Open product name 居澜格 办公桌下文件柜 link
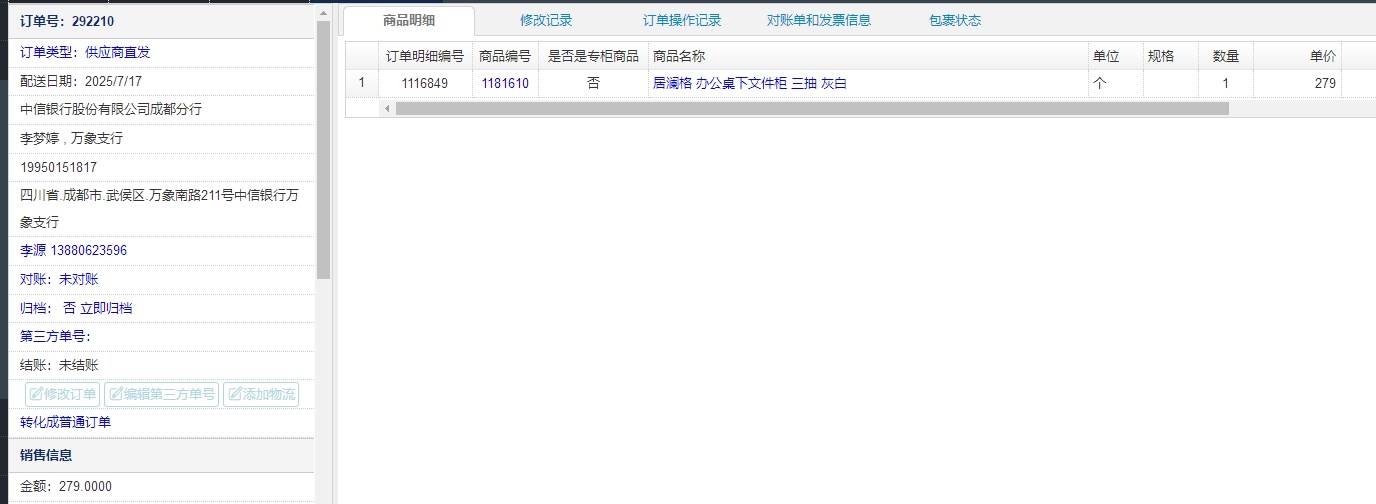Image resolution: width=1376 pixels, height=504 pixels. point(749,84)
